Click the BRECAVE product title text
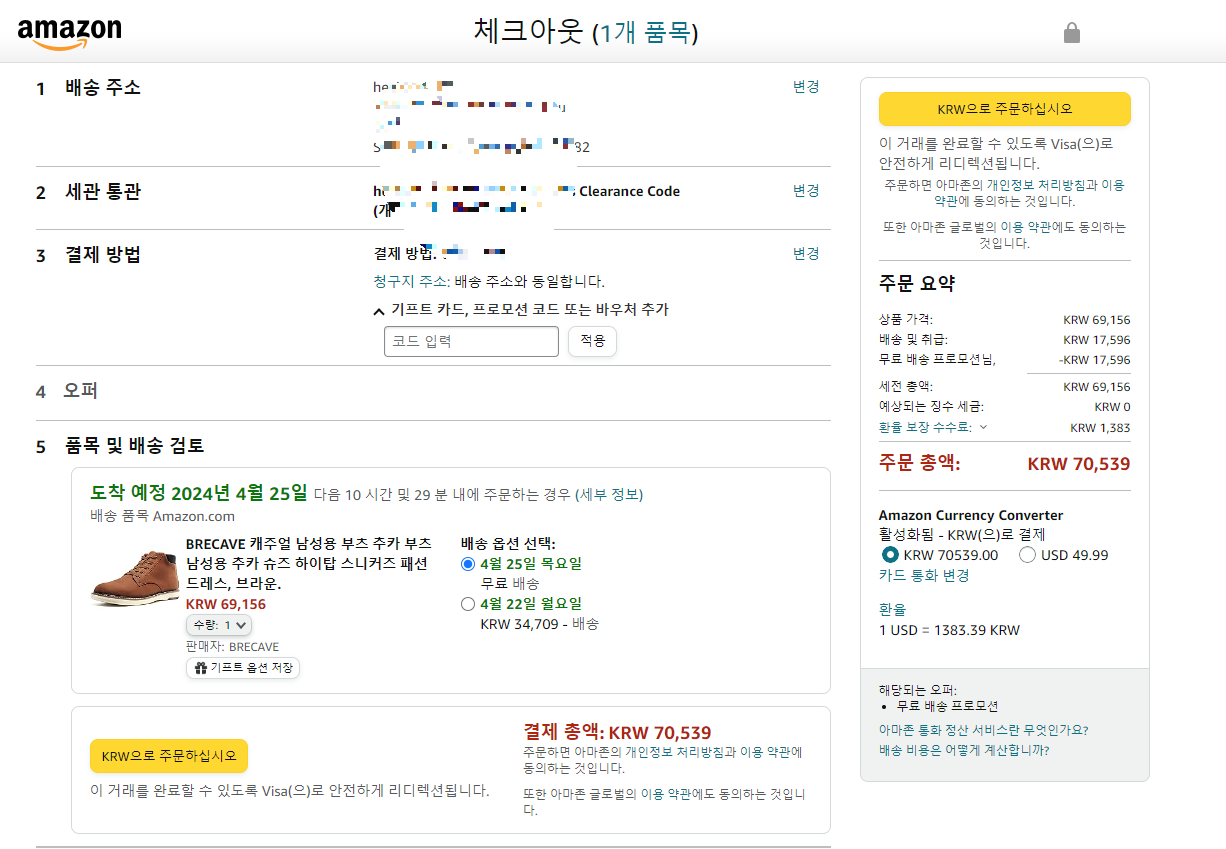The width and height of the screenshot is (1226, 849). pyautogui.click(x=310, y=563)
